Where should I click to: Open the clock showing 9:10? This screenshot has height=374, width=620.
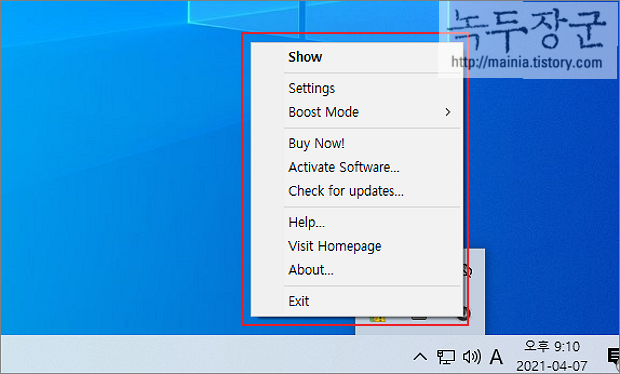pos(552,356)
